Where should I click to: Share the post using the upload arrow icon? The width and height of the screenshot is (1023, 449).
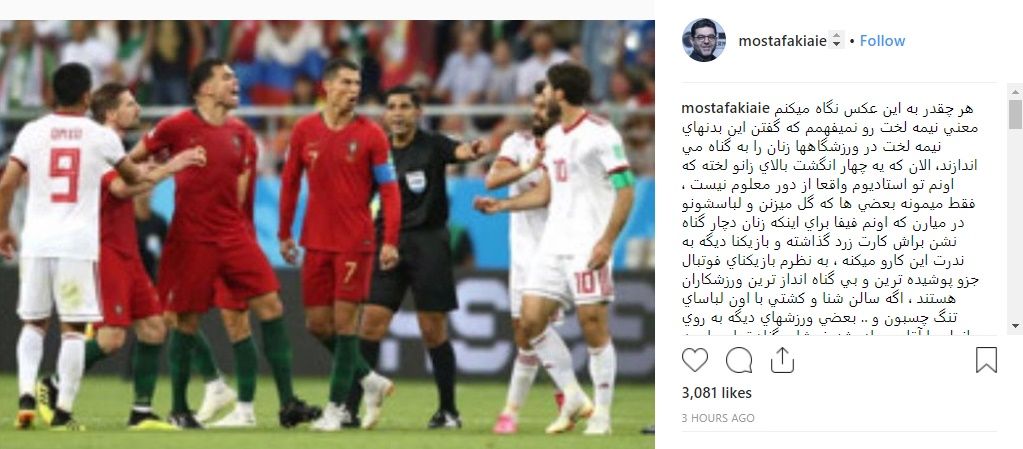[782, 360]
